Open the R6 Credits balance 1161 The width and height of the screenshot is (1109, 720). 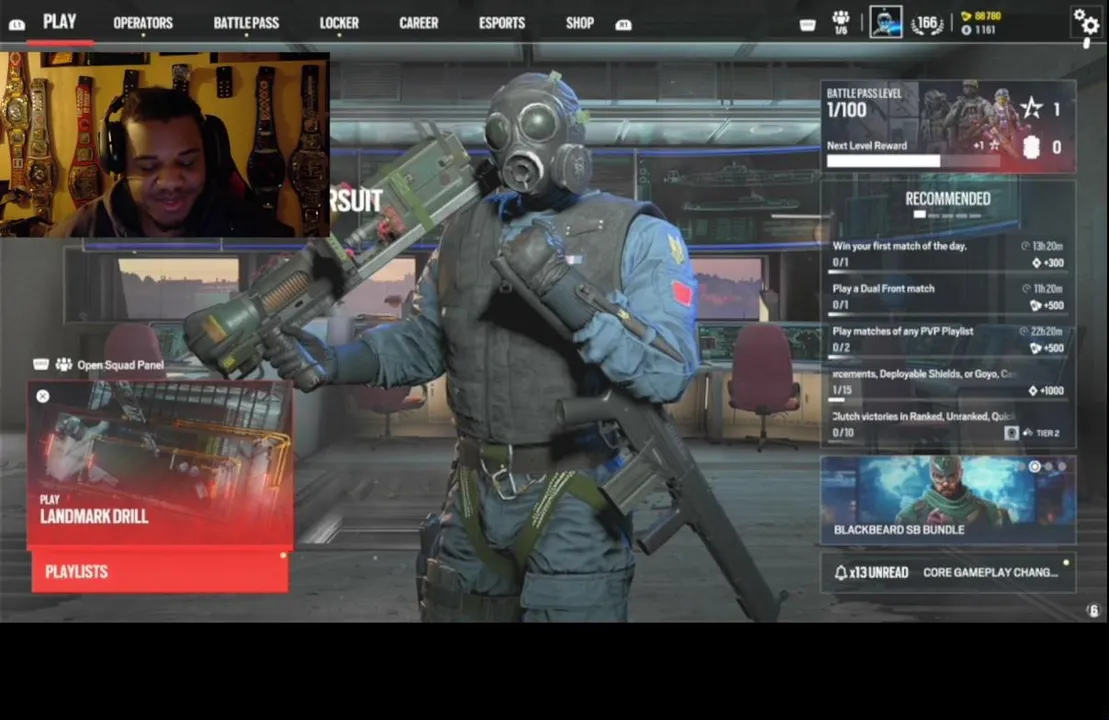click(979, 30)
